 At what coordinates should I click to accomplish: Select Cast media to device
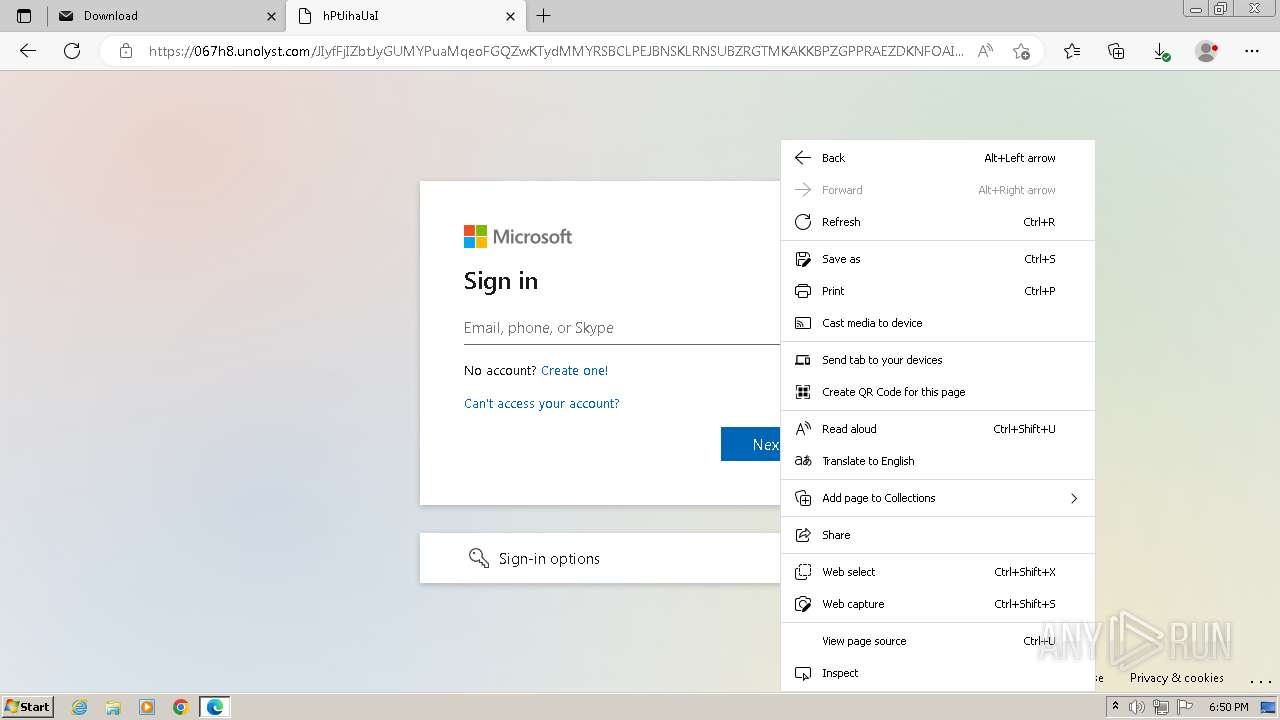(x=938, y=323)
